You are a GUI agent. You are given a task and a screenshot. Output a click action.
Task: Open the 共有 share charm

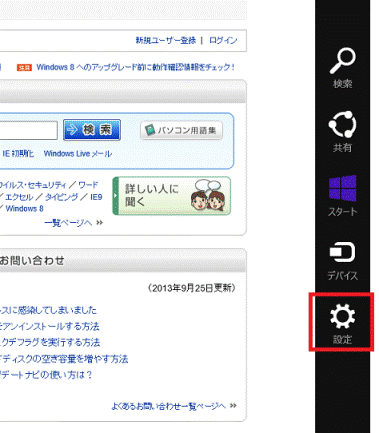(342, 132)
